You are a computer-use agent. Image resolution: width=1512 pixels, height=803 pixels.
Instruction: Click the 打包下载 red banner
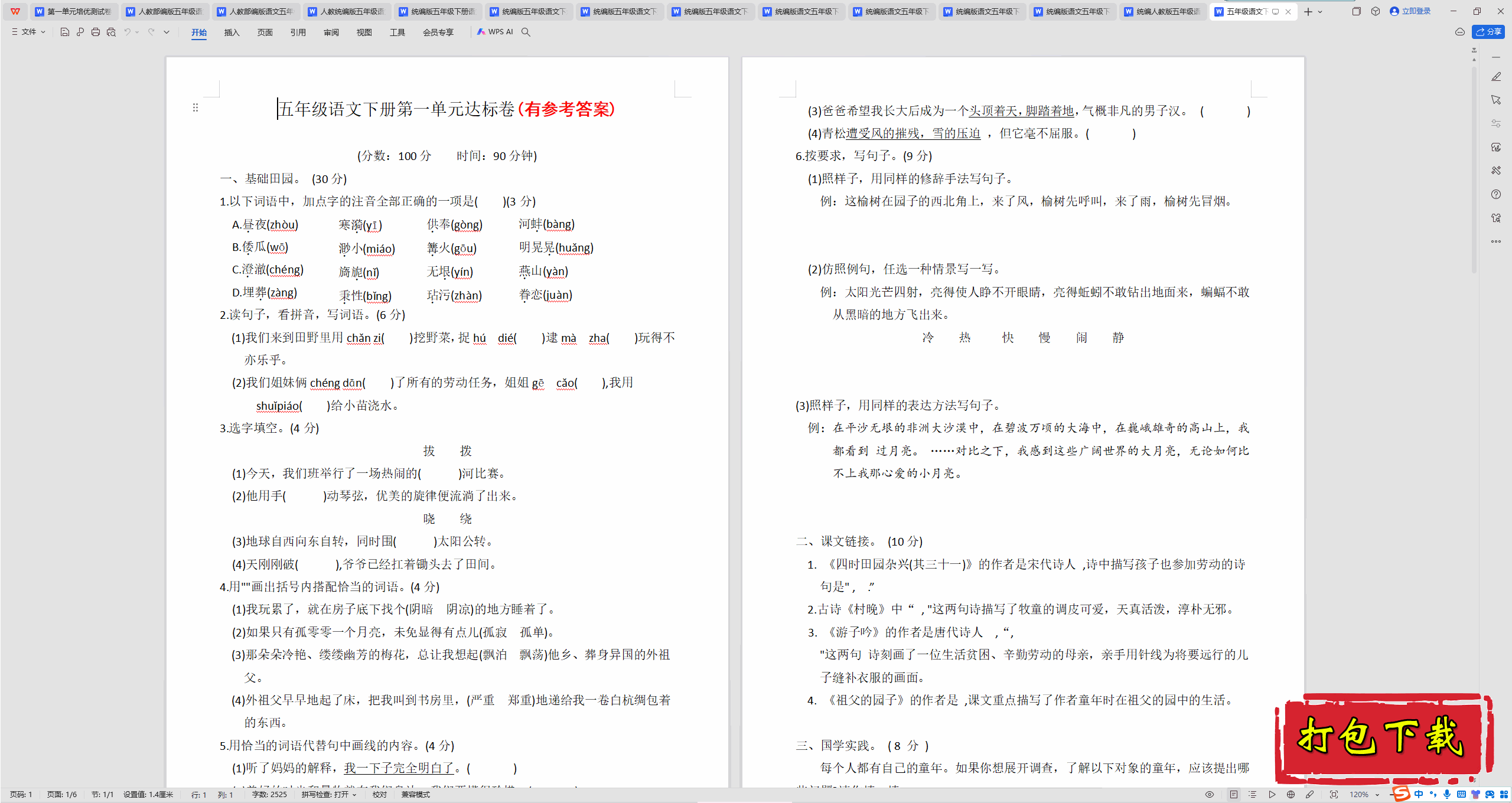tap(1383, 738)
